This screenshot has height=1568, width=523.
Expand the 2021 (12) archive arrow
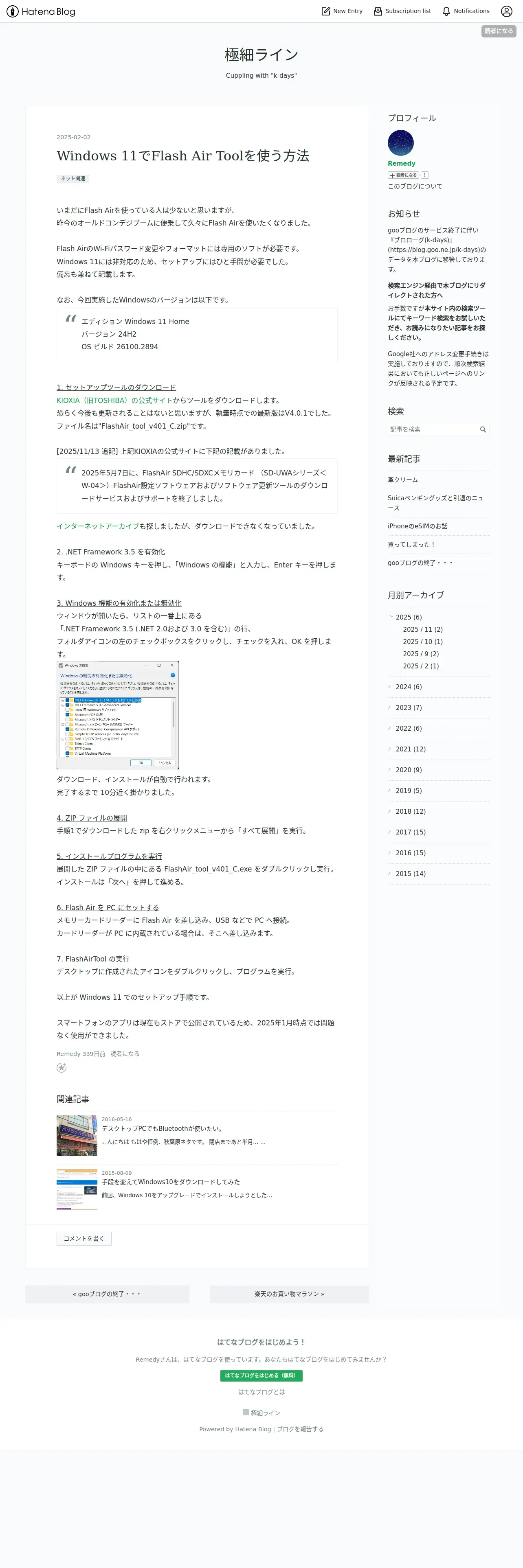click(x=390, y=749)
